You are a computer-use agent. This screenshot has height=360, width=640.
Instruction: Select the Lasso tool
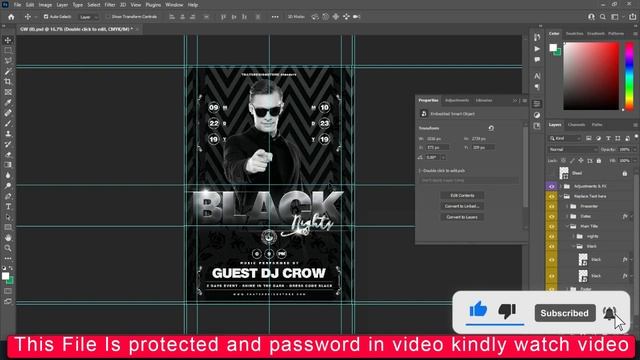click(x=8, y=61)
